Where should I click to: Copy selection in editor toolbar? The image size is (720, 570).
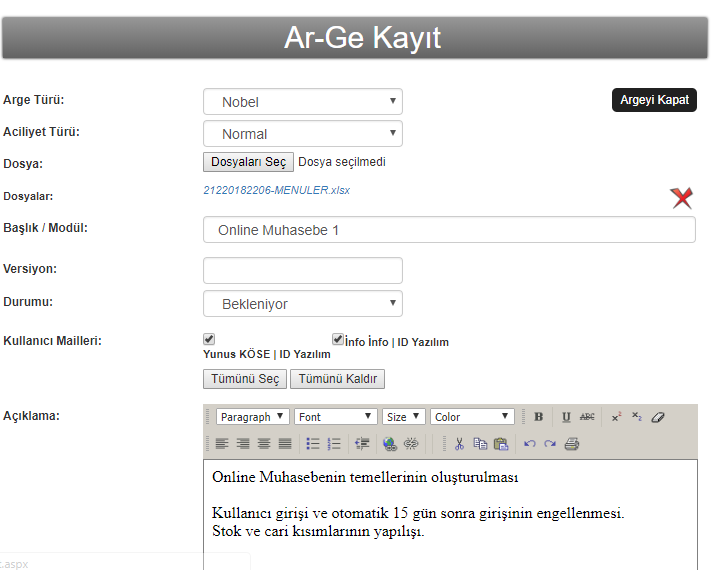pyautogui.click(x=480, y=444)
